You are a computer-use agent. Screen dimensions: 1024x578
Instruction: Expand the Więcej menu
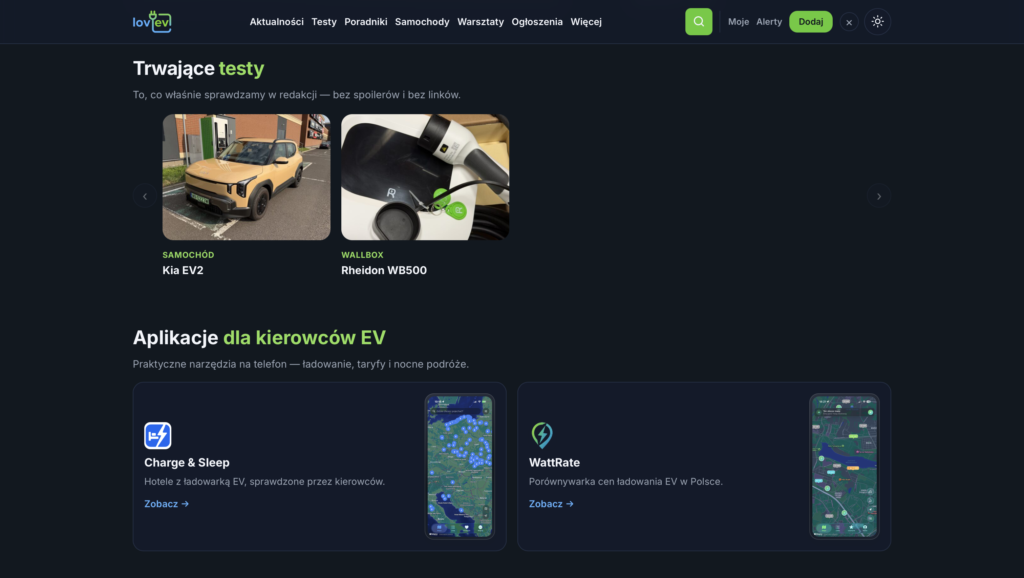click(x=586, y=22)
